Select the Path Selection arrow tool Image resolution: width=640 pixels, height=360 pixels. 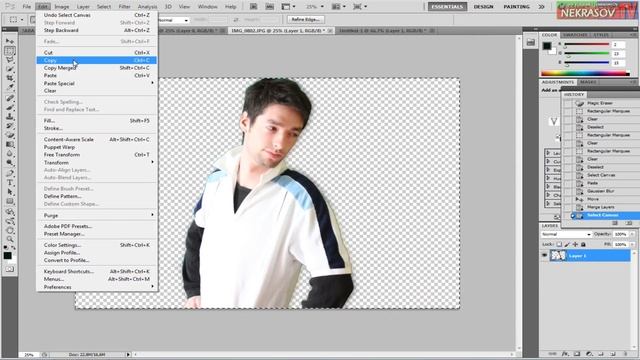[x=10, y=192]
